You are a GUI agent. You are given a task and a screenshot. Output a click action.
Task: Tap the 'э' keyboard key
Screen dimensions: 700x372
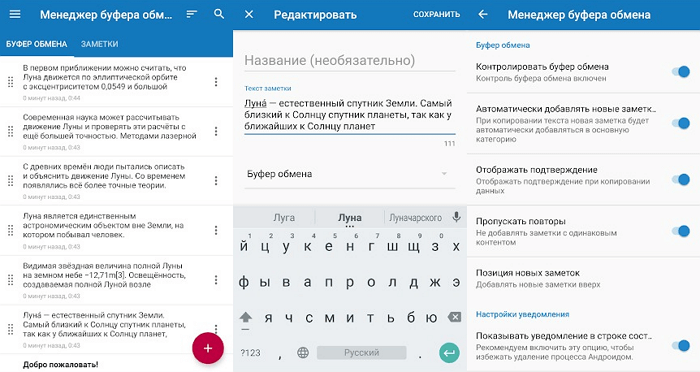click(x=456, y=282)
